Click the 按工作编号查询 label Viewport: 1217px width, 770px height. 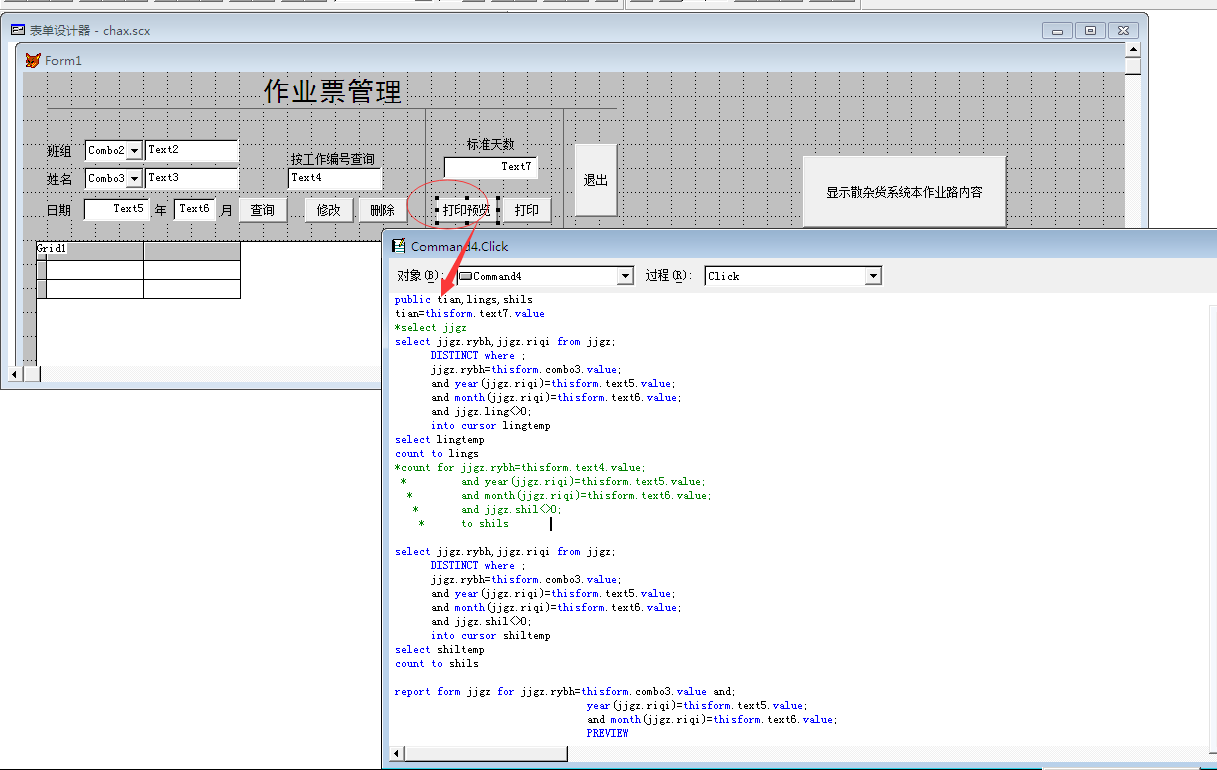coord(333,159)
